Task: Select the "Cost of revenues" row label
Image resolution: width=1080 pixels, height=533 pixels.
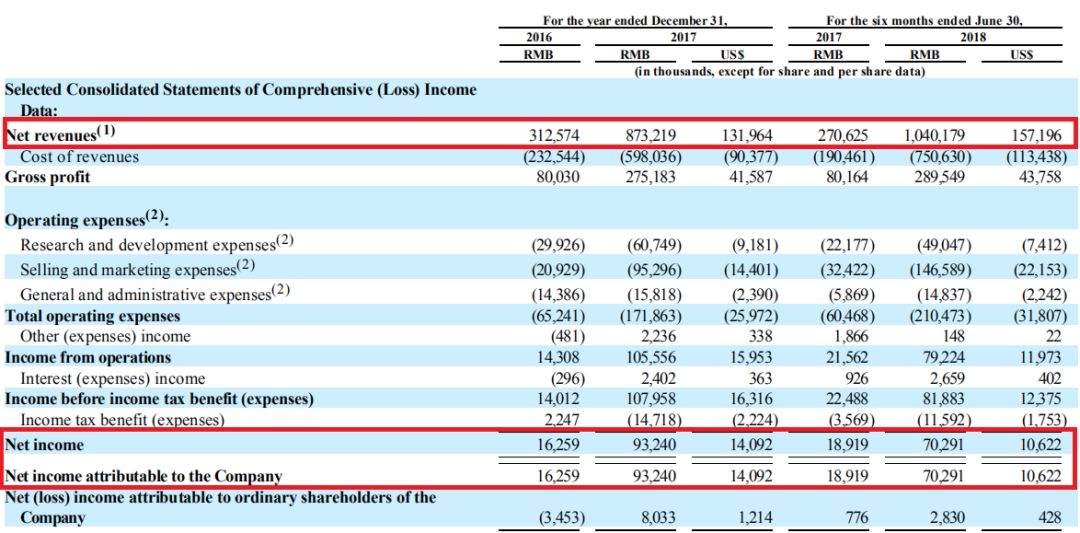Action: (x=79, y=157)
